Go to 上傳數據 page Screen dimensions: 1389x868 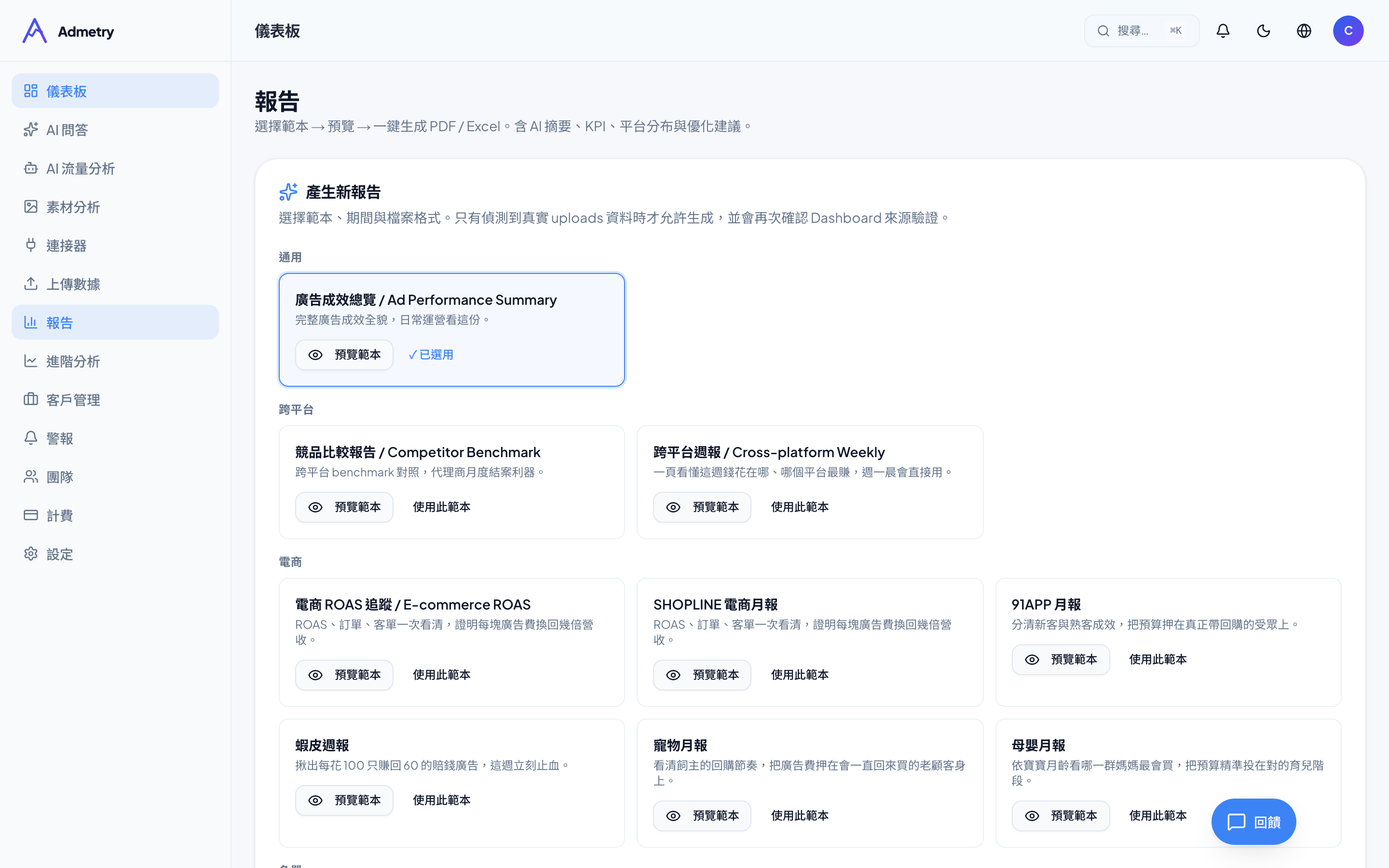[115, 284]
